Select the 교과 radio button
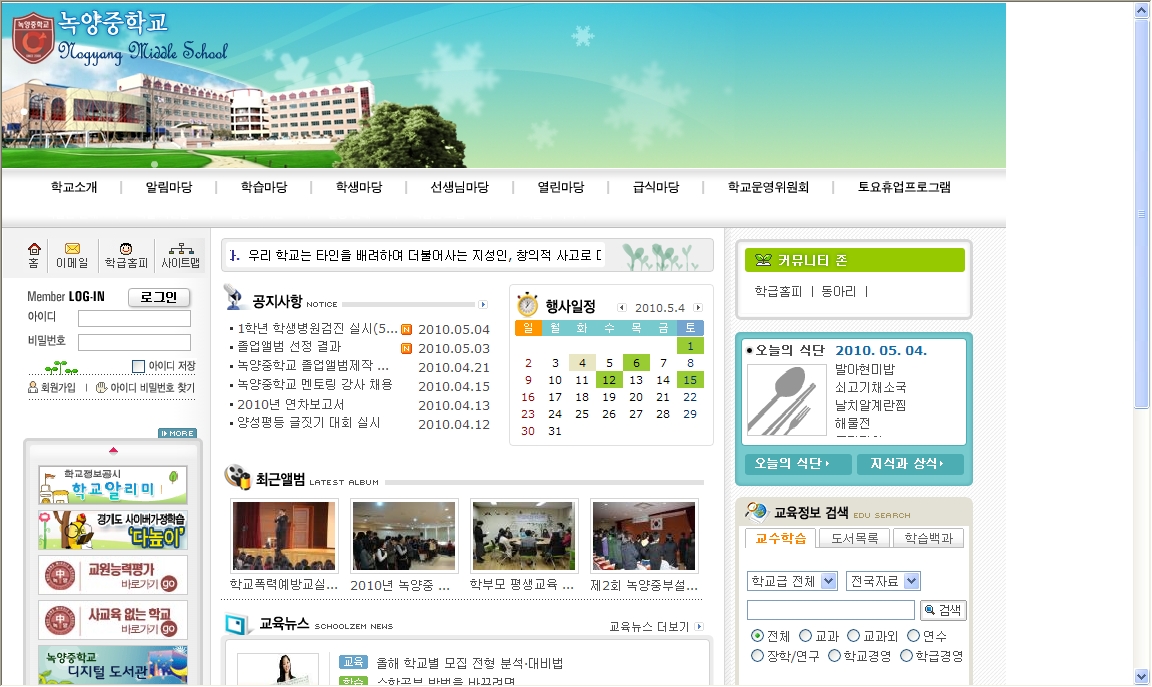This screenshot has width=1152, height=687. pos(806,636)
